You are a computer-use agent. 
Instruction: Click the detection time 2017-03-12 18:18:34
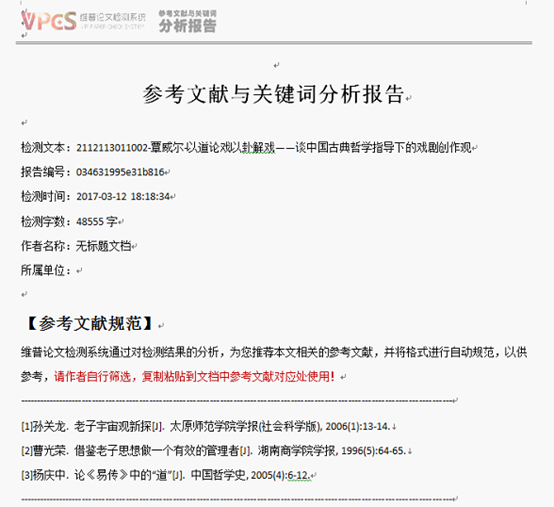click(x=123, y=196)
